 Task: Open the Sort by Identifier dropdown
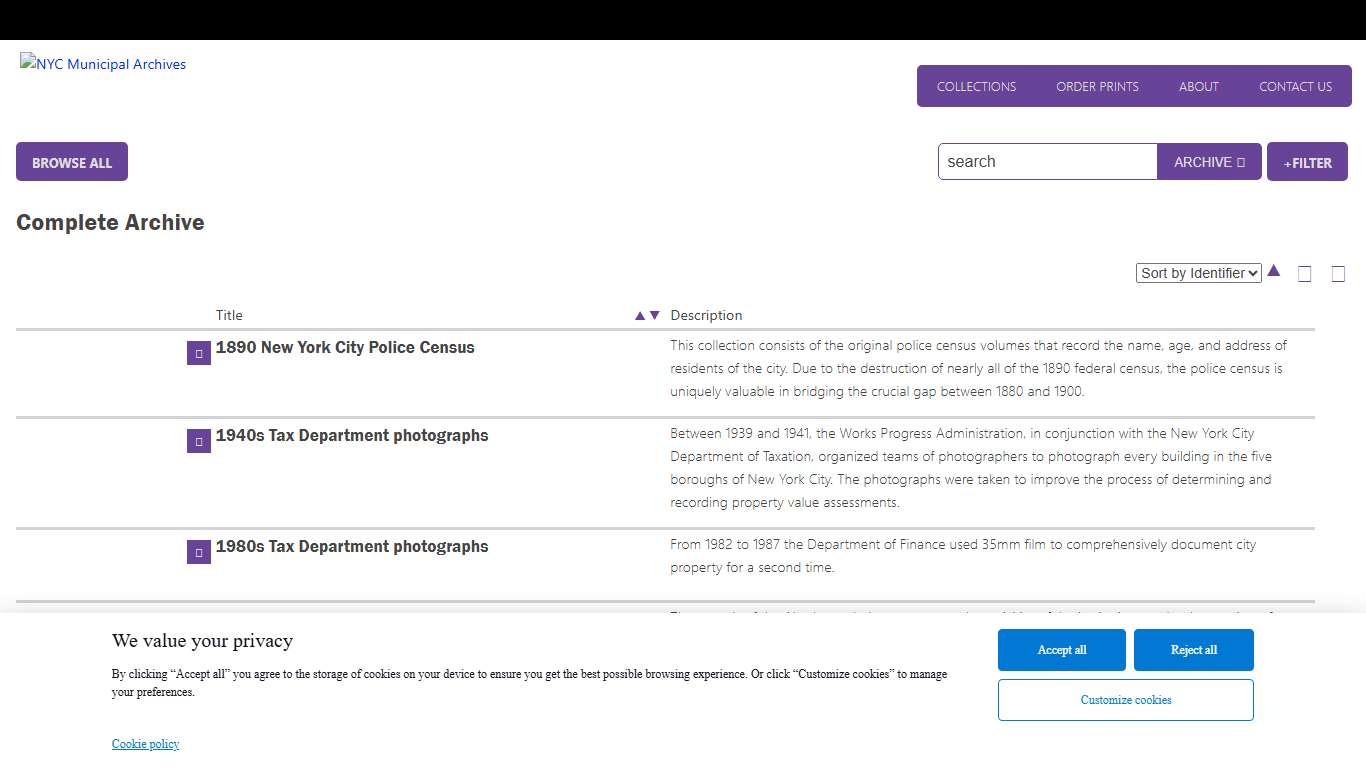point(1198,272)
